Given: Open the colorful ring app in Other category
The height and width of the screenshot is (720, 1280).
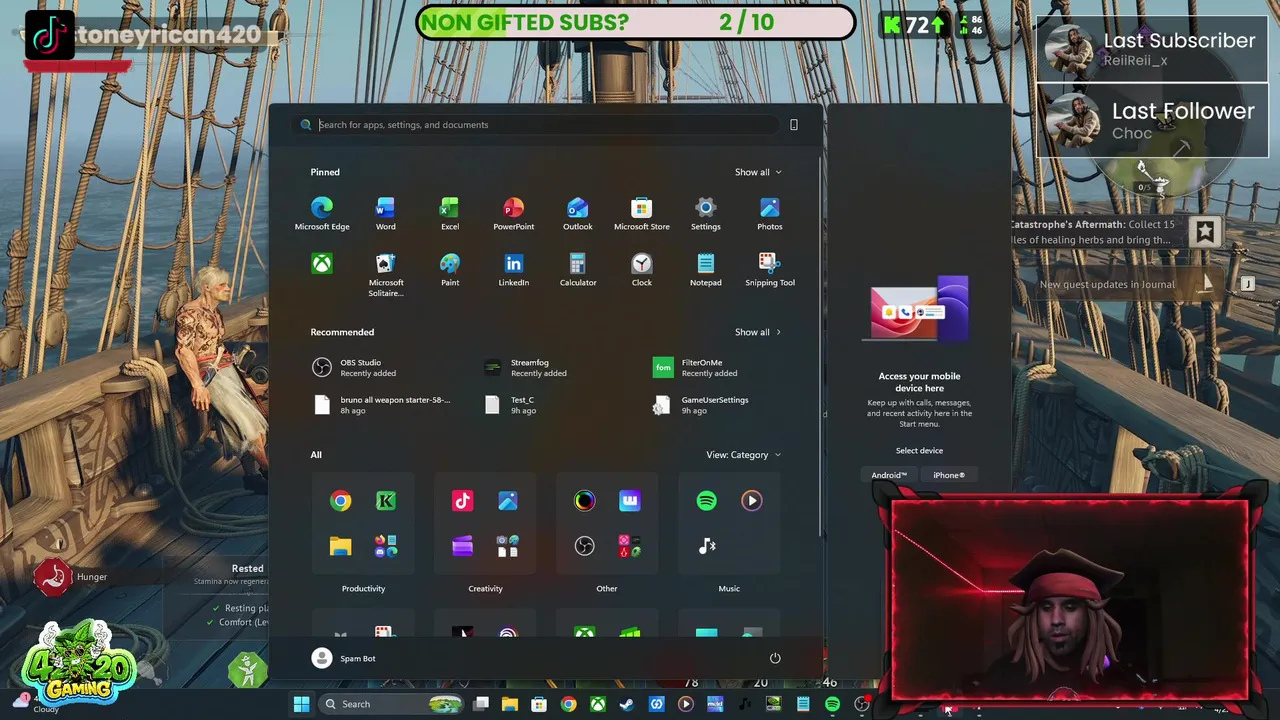Looking at the screenshot, I should 584,501.
